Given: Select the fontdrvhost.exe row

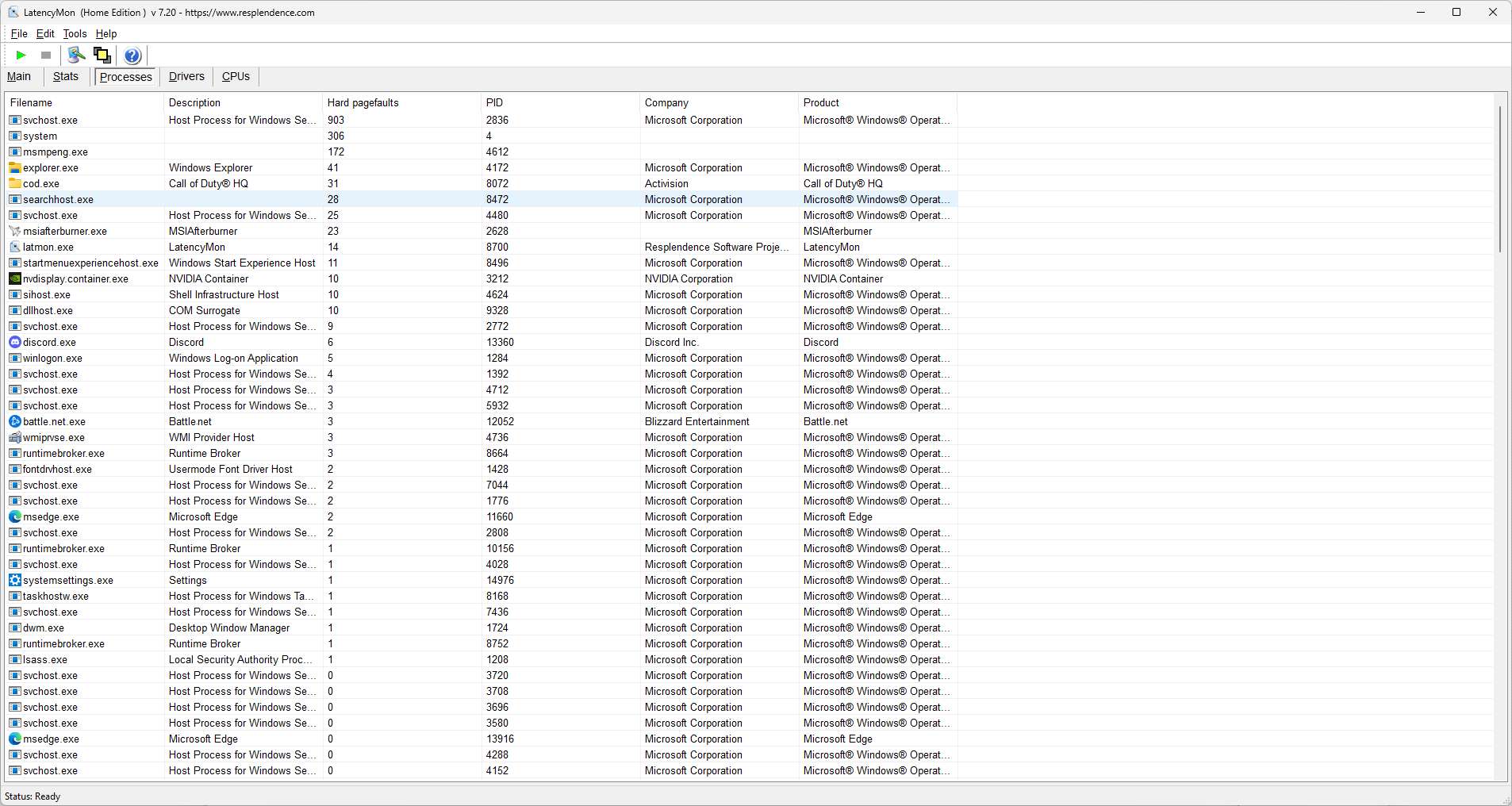Looking at the screenshot, I should click(482, 469).
